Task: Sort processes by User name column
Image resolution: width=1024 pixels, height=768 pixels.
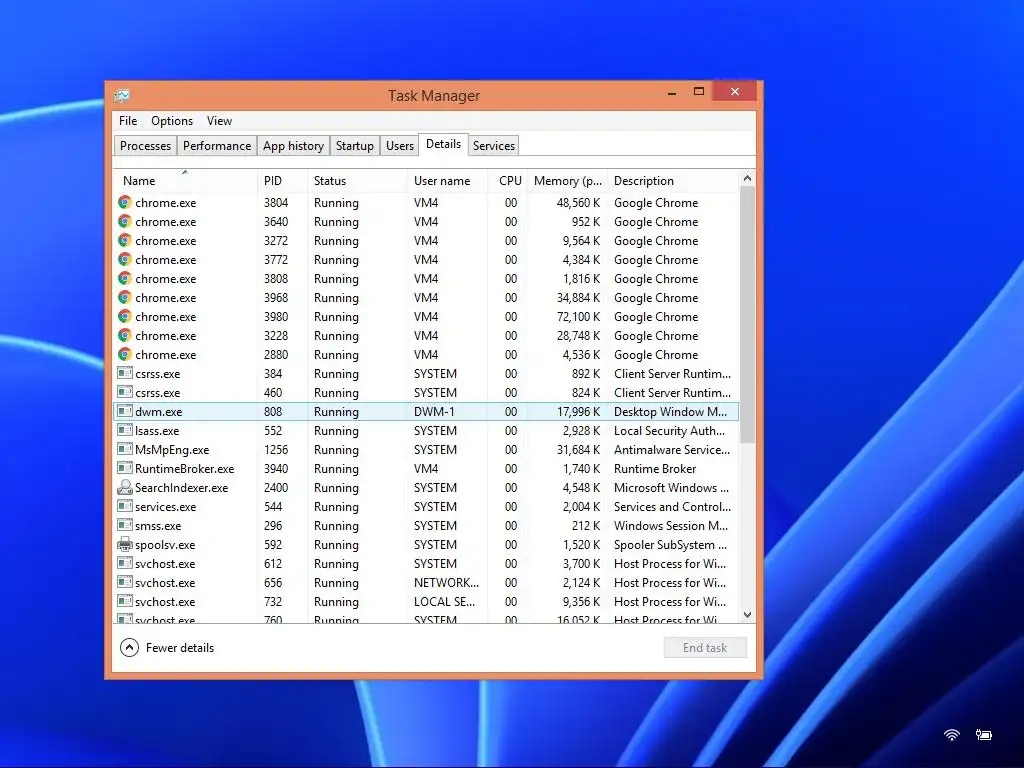Action: (x=447, y=181)
